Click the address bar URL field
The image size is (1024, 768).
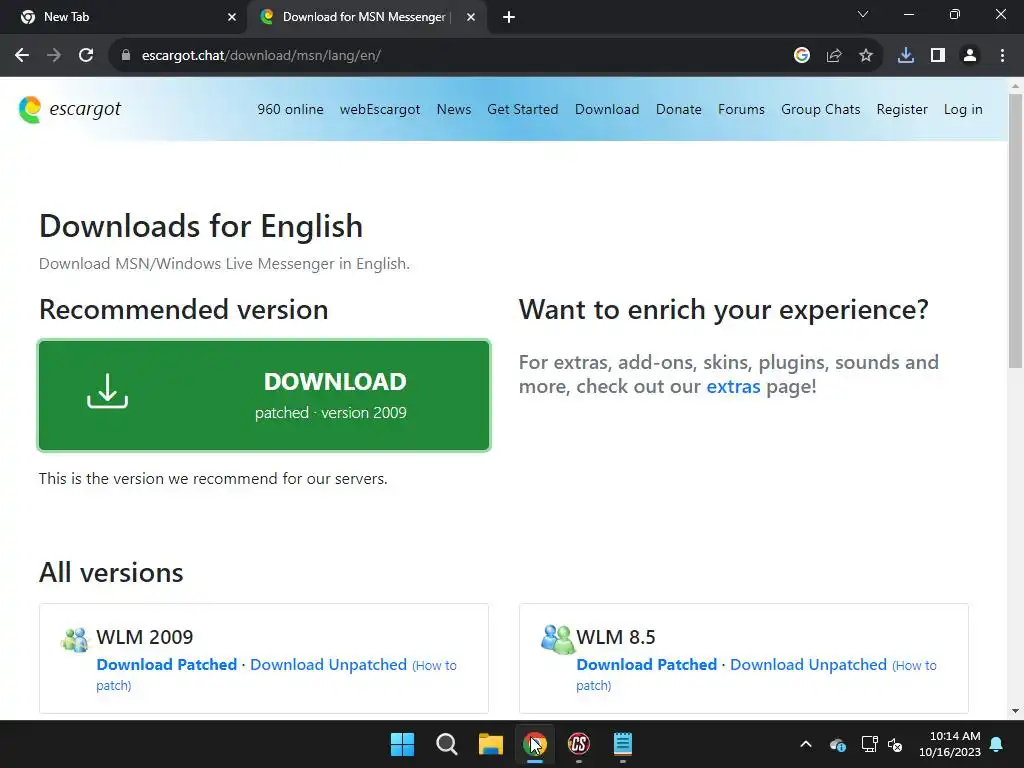click(x=451, y=56)
